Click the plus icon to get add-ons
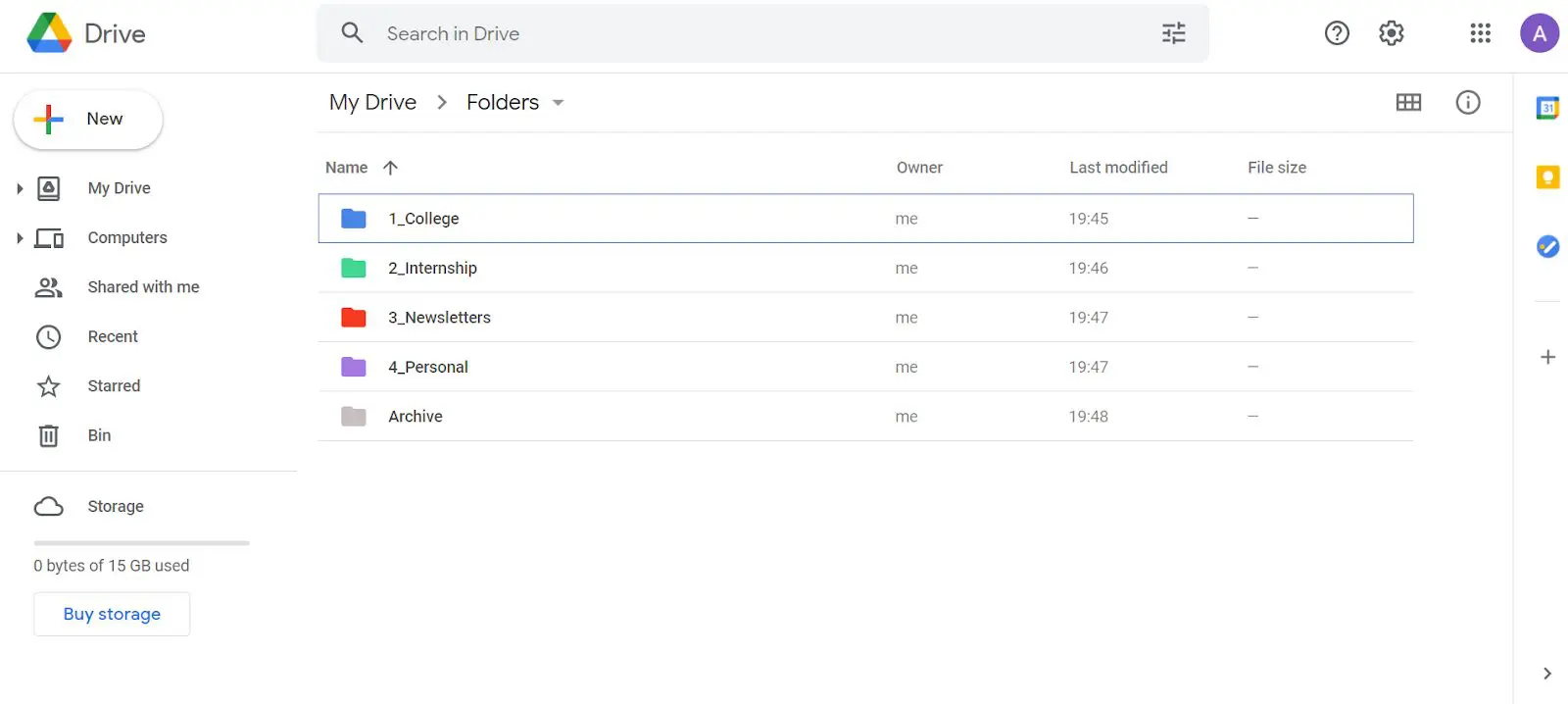This screenshot has width=1568, height=704. tap(1547, 357)
